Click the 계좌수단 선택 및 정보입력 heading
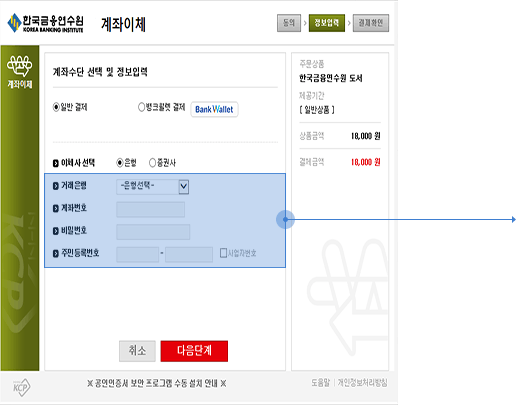 [100, 72]
